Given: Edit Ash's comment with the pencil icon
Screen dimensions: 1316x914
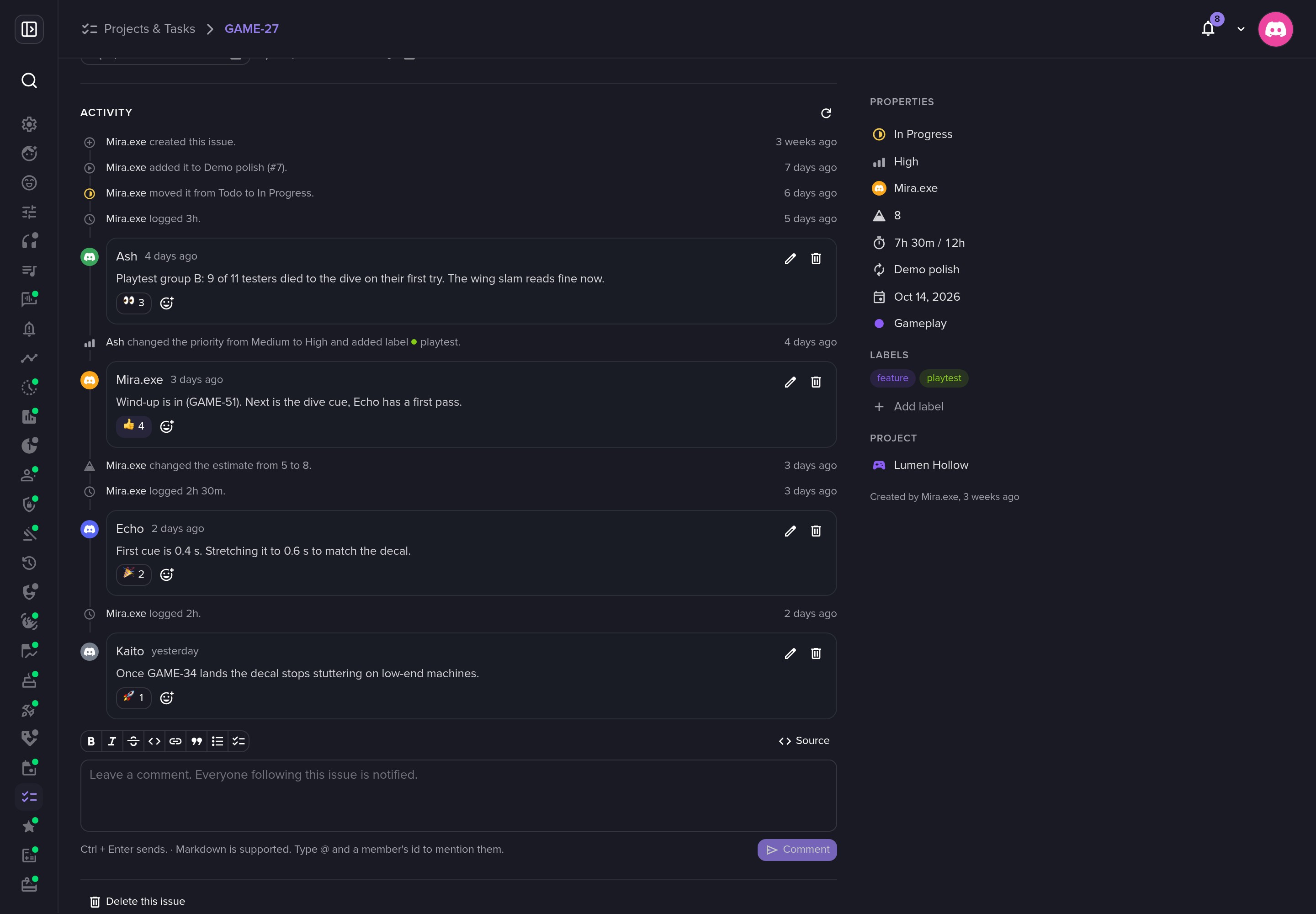Looking at the screenshot, I should pos(790,259).
